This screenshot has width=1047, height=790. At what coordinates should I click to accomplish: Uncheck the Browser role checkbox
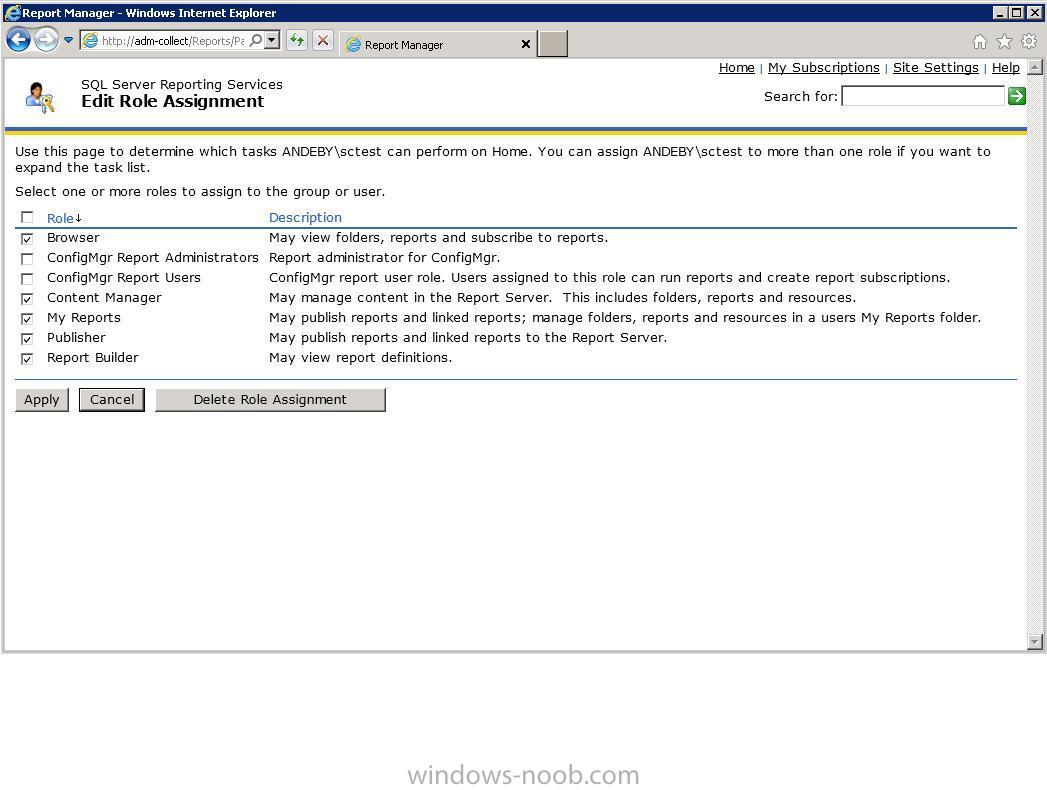pyautogui.click(x=27, y=238)
